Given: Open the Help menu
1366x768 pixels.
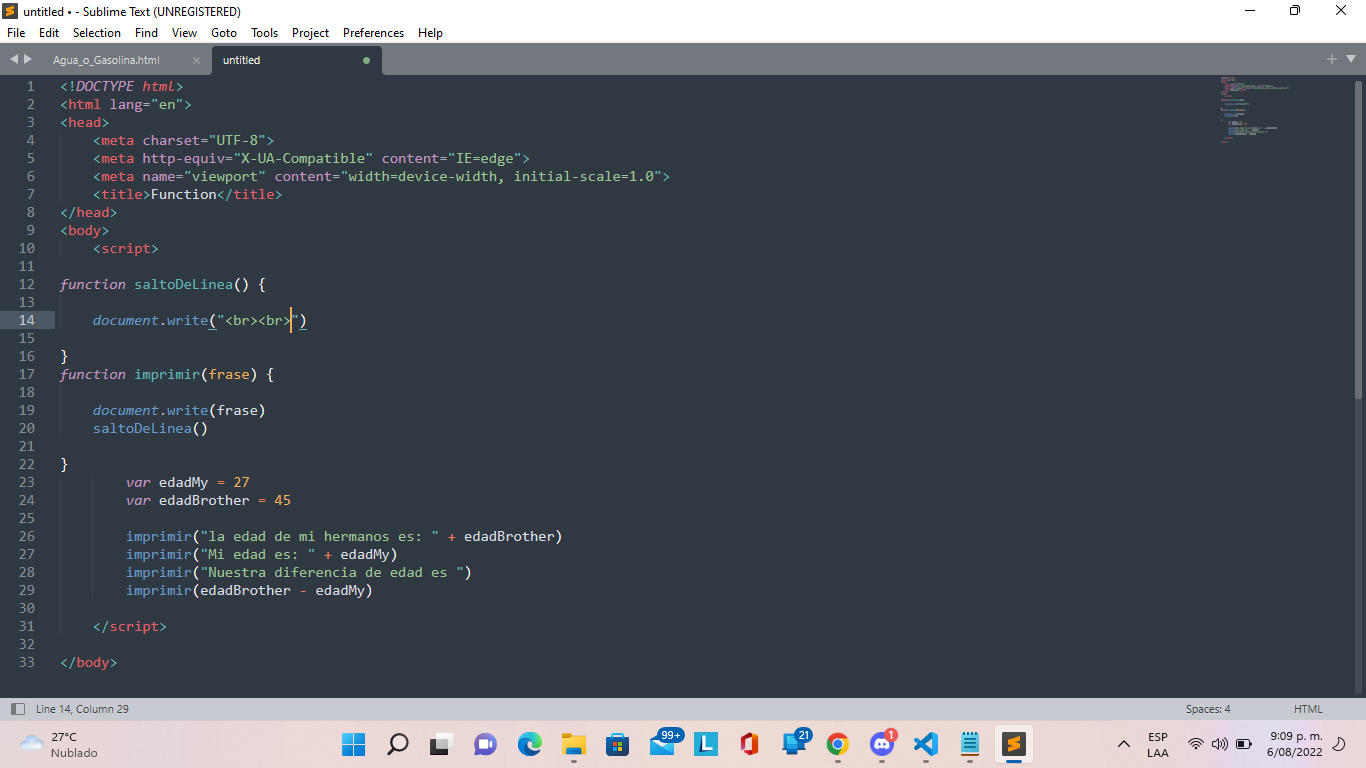Looking at the screenshot, I should click(x=430, y=33).
